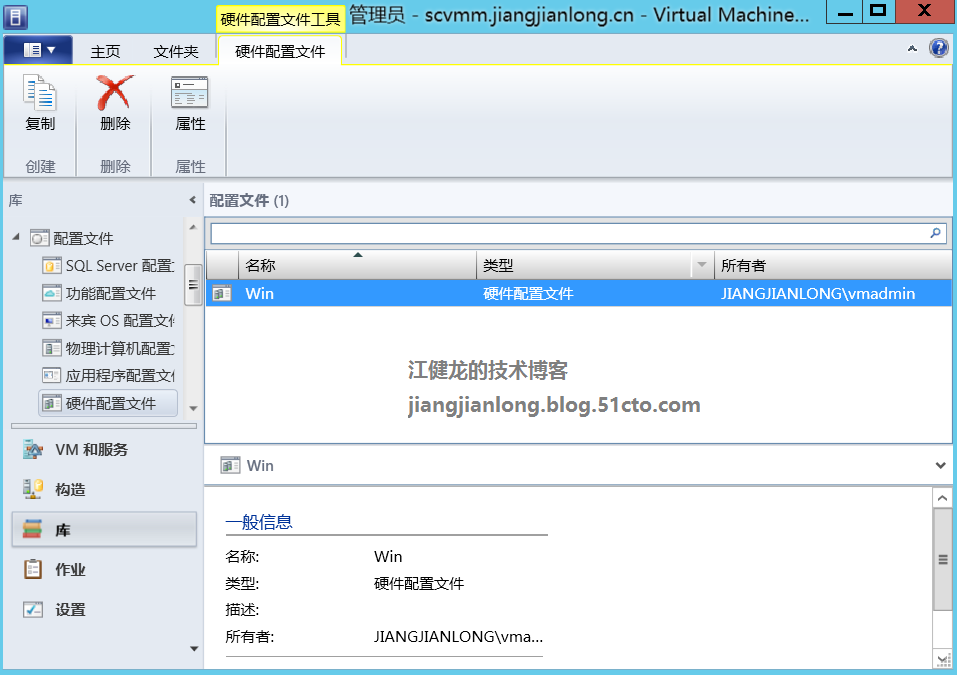Select the Win profile row
The width and height of the screenshot is (957, 675).
pos(579,294)
